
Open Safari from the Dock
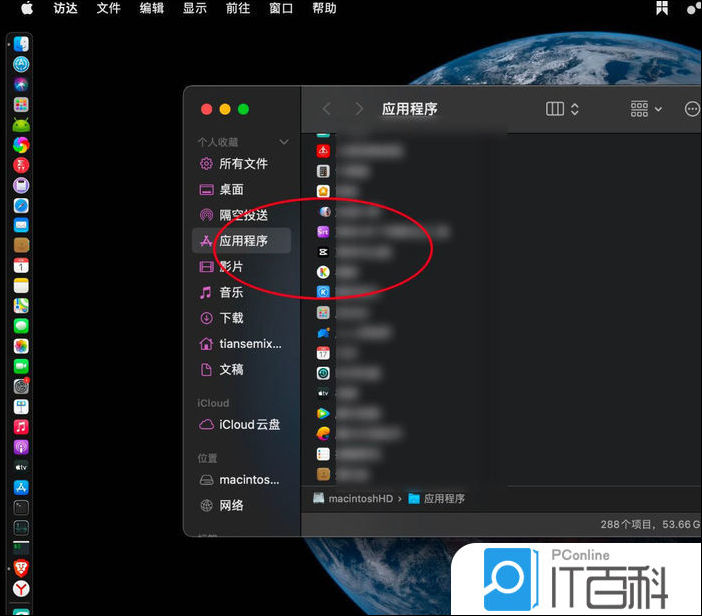pyautogui.click(x=21, y=205)
